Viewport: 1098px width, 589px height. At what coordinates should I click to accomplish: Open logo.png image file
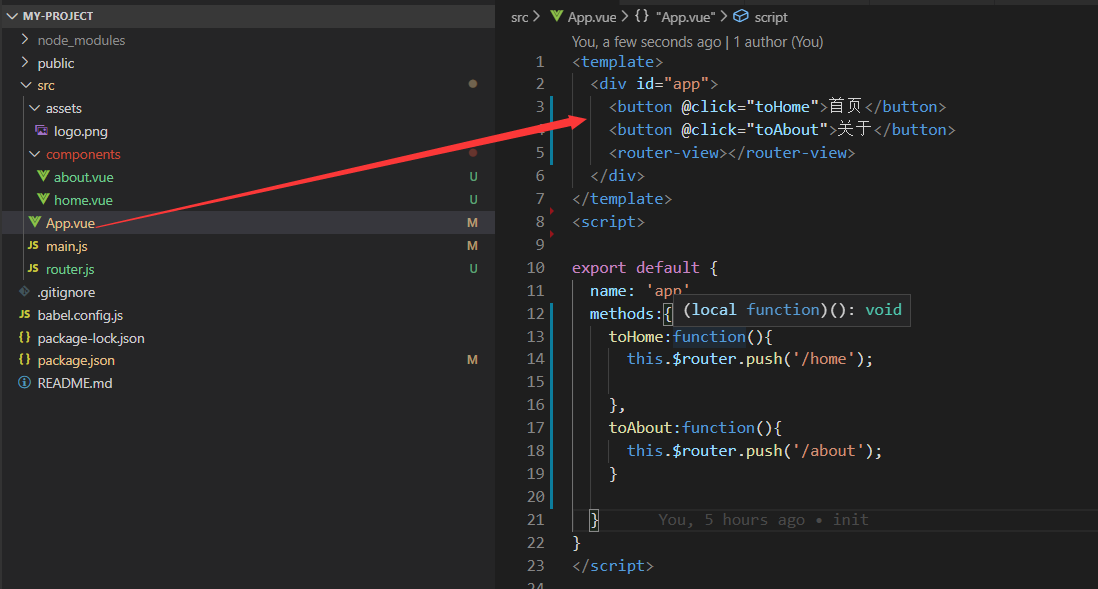[81, 132]
